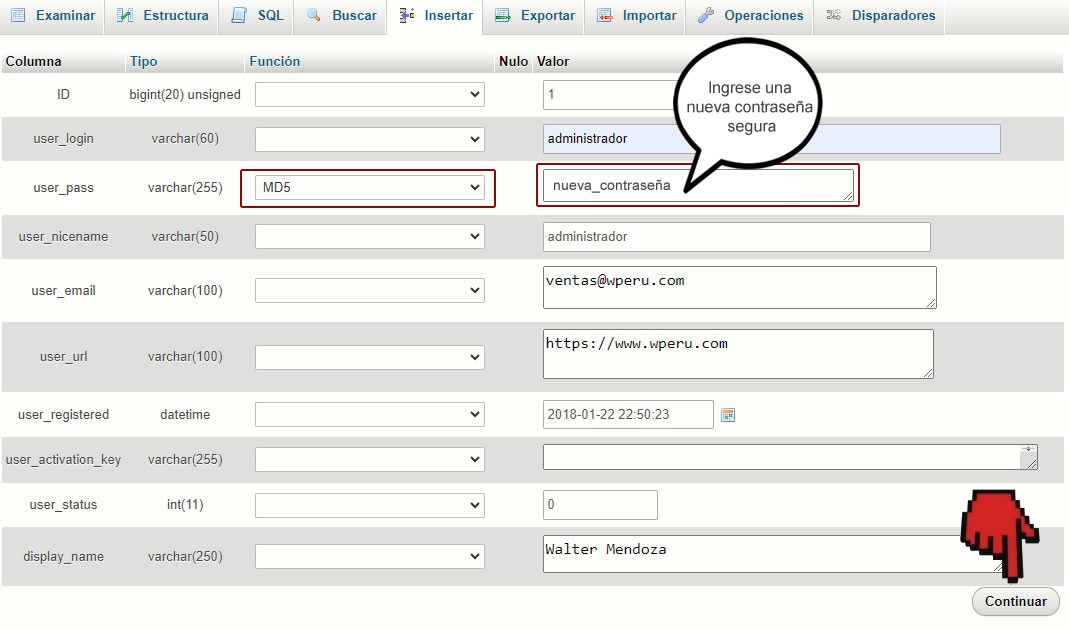Switch to the Insertar tab
This screenshot has height=629, width=1069.
[x=435, y=15]
